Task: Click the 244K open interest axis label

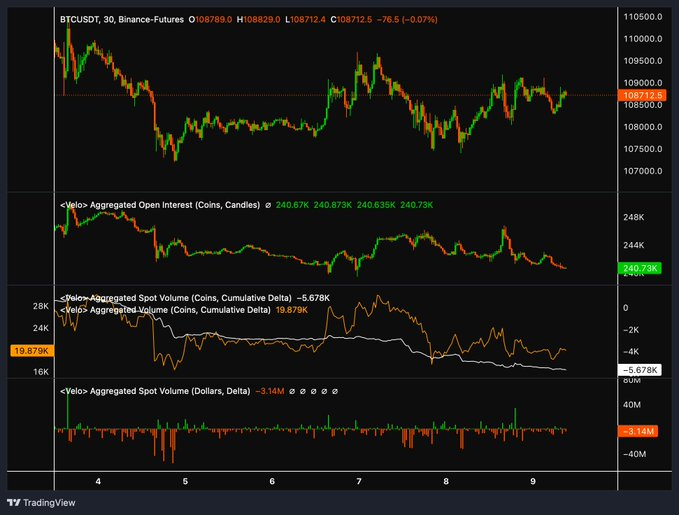Action: pos(634,245)
